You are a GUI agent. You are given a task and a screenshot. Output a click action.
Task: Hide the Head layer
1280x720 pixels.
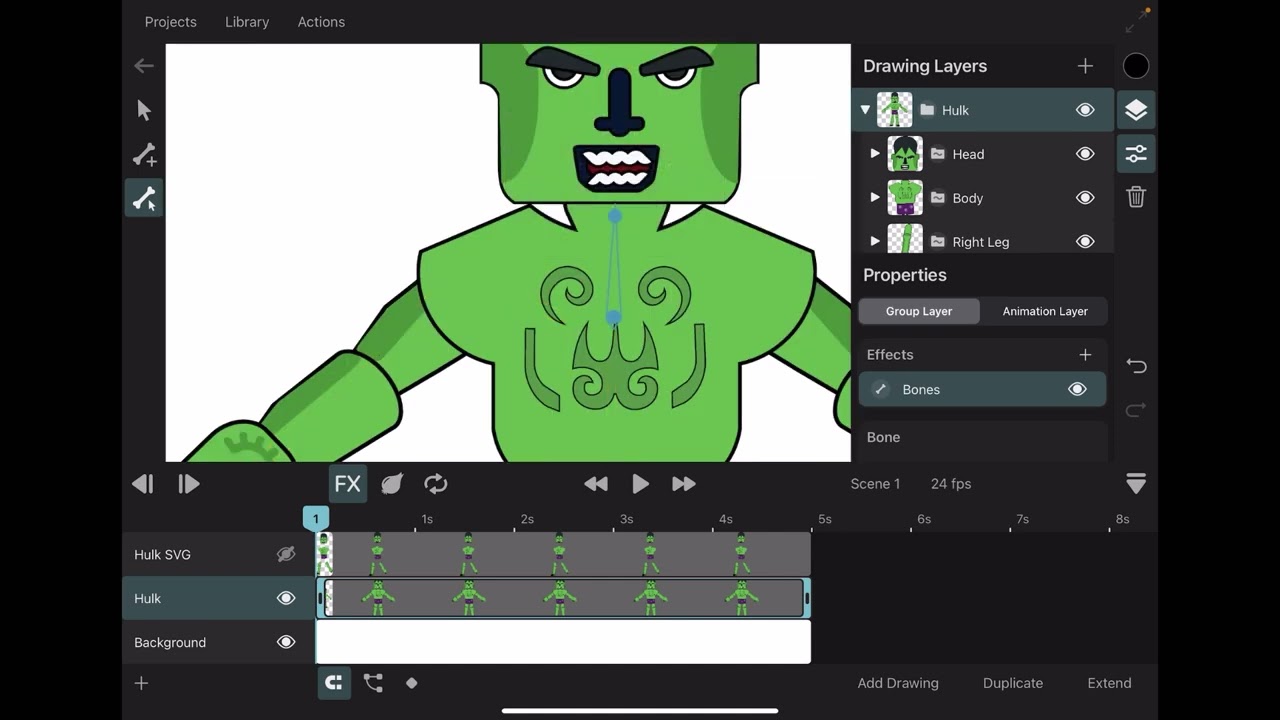pyautogui.click(x=1085, y=154)
